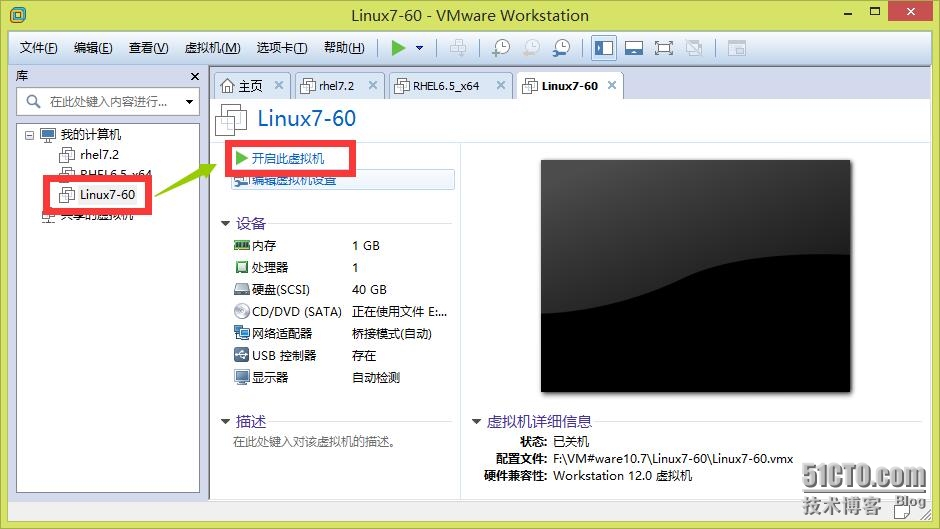Open the 编辑(E) menu

click(x=93, y=48)
